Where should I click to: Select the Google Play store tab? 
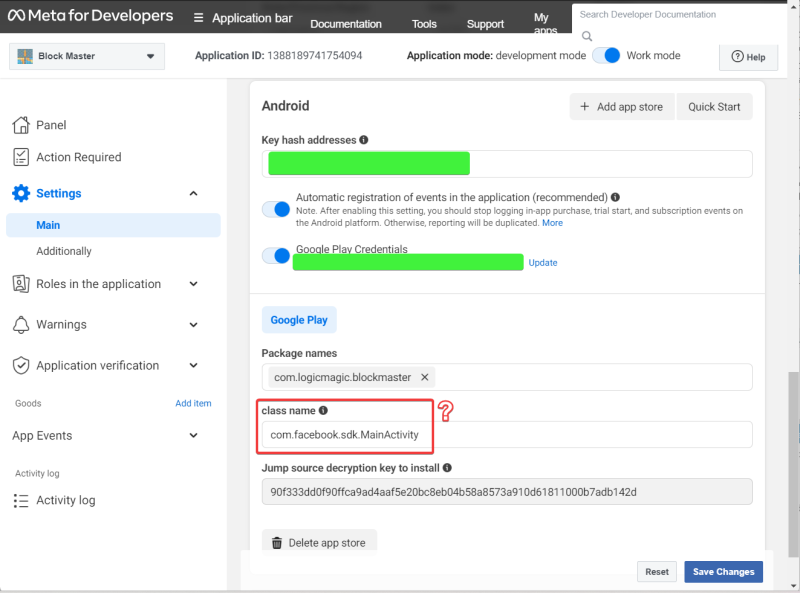click(x=299, y=320)
